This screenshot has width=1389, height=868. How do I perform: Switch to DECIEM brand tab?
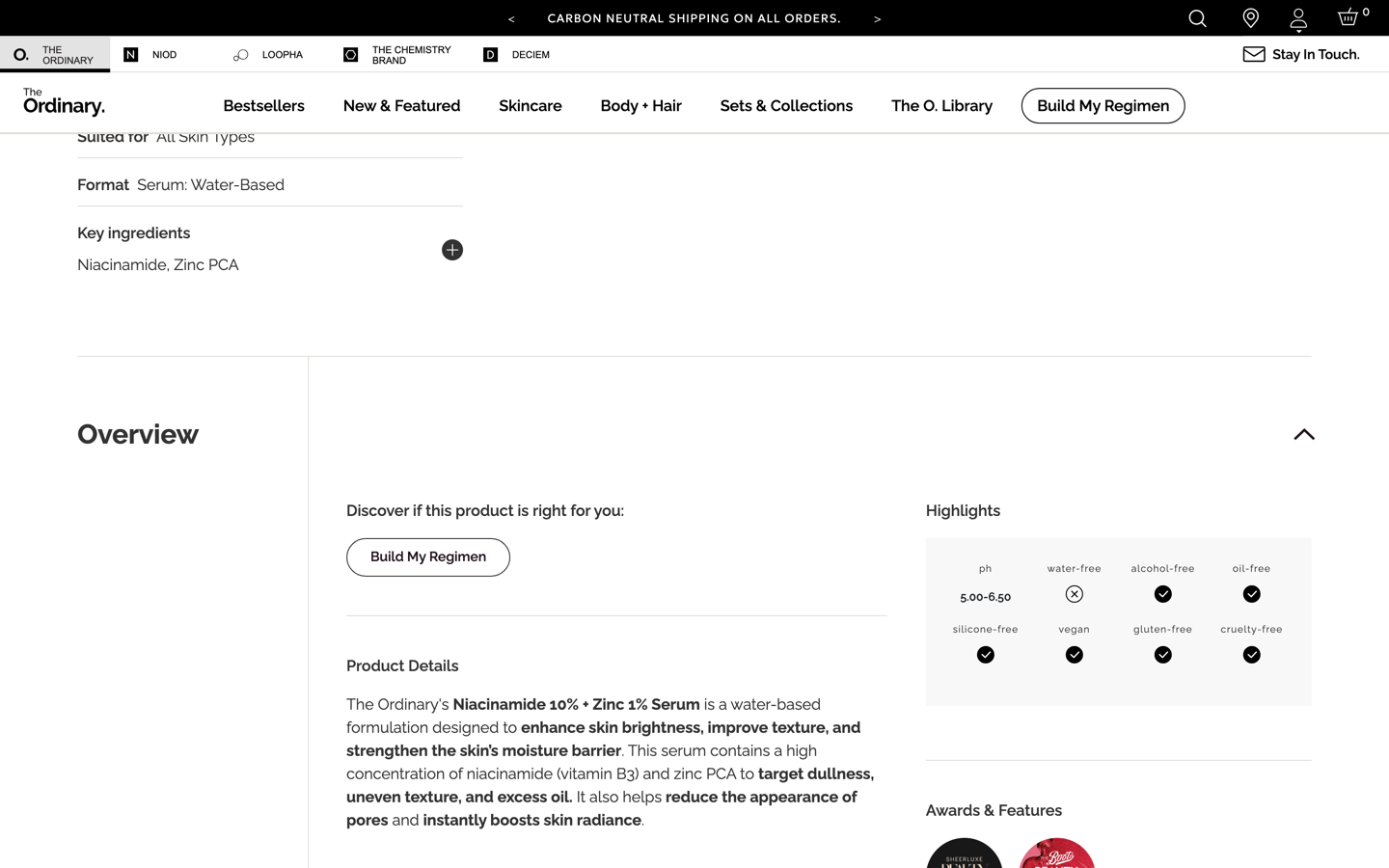point(517,55)
